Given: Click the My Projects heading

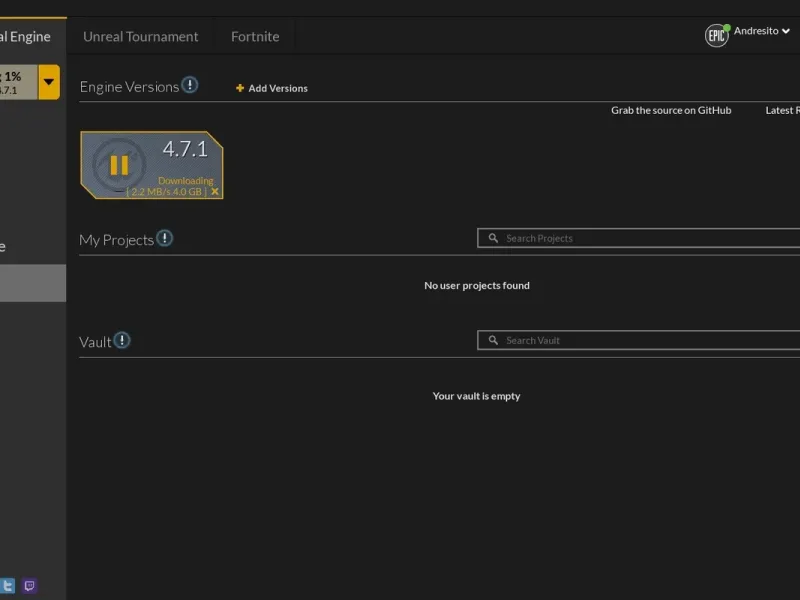Looking at the screenshot, I should (116, 240).
